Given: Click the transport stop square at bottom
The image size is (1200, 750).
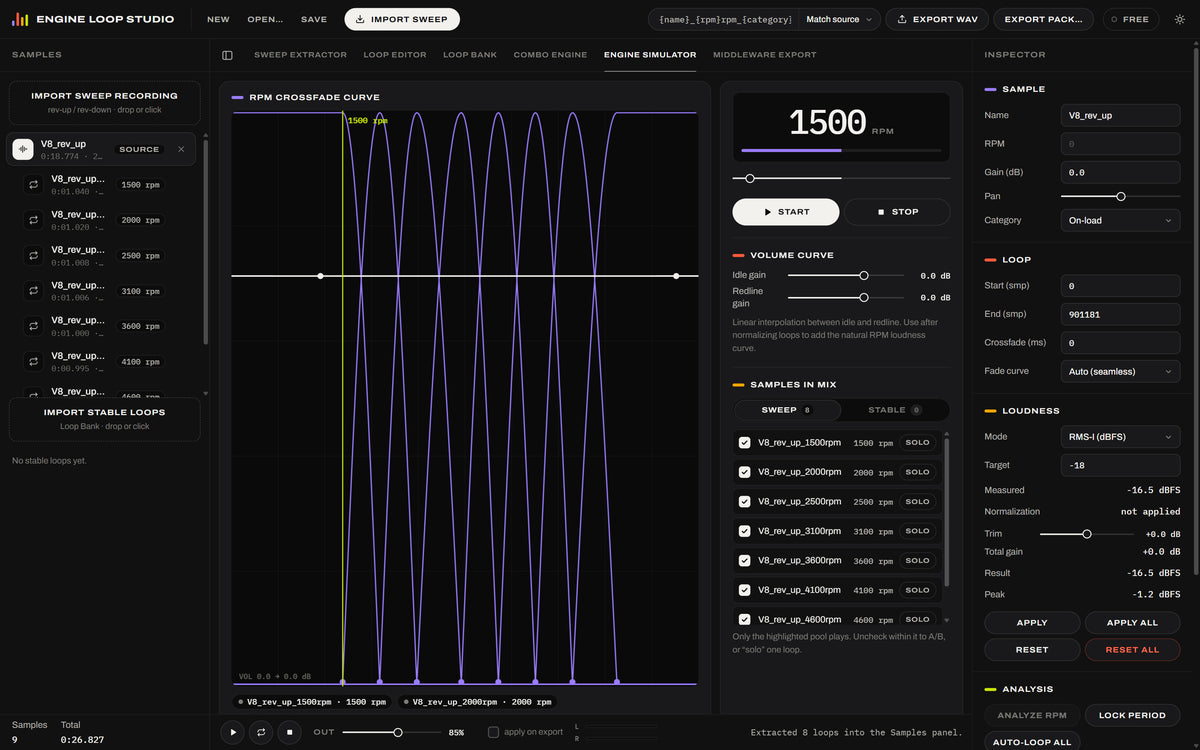Looking at the screenshot, I should tap(289, 732).
